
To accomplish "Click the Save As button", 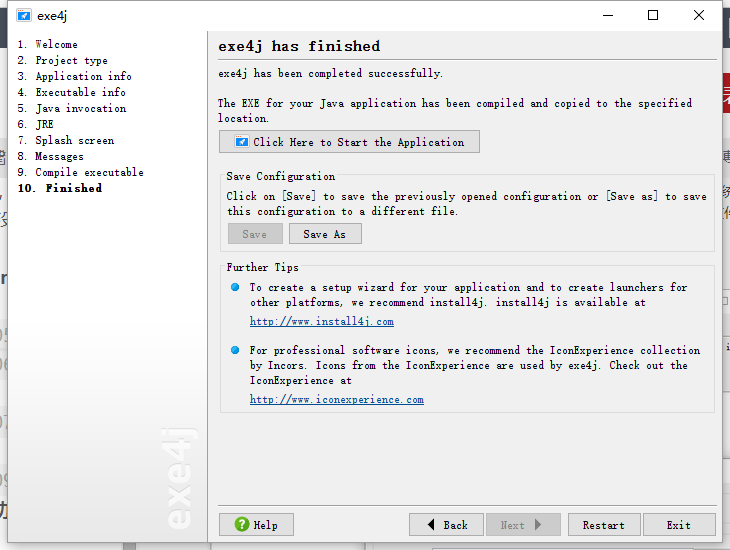I will 325,234.
